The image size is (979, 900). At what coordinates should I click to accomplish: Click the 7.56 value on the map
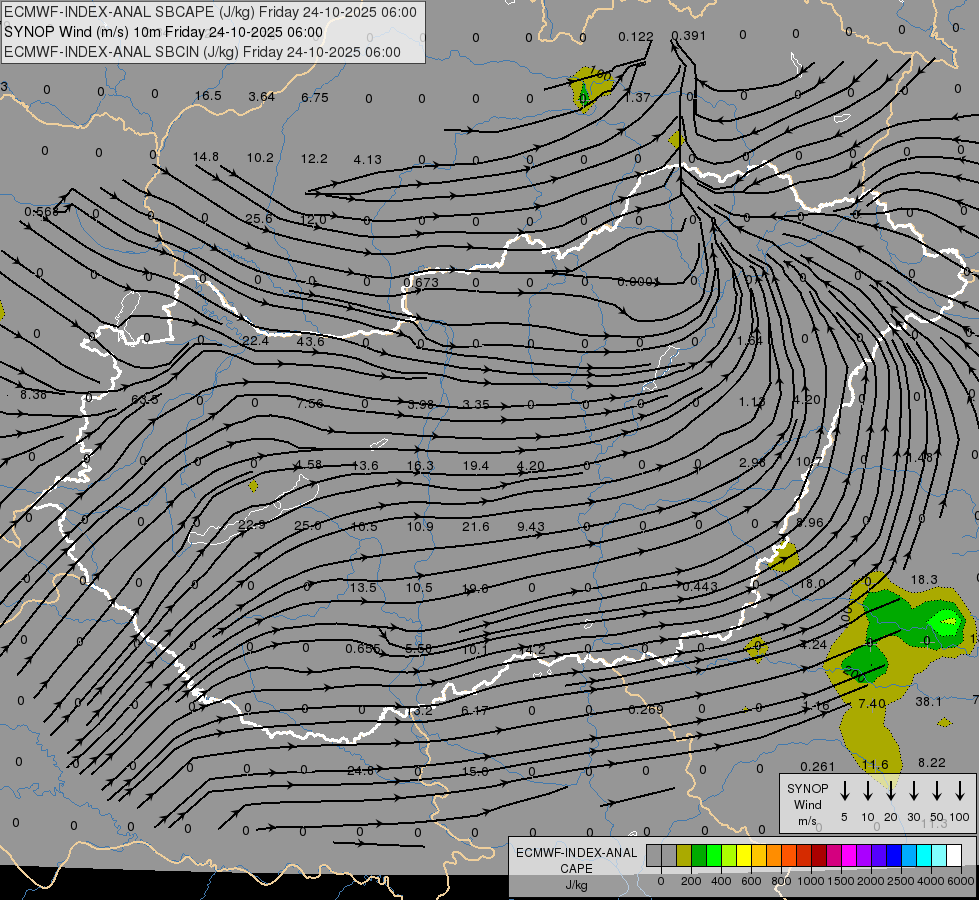point(310,403)
